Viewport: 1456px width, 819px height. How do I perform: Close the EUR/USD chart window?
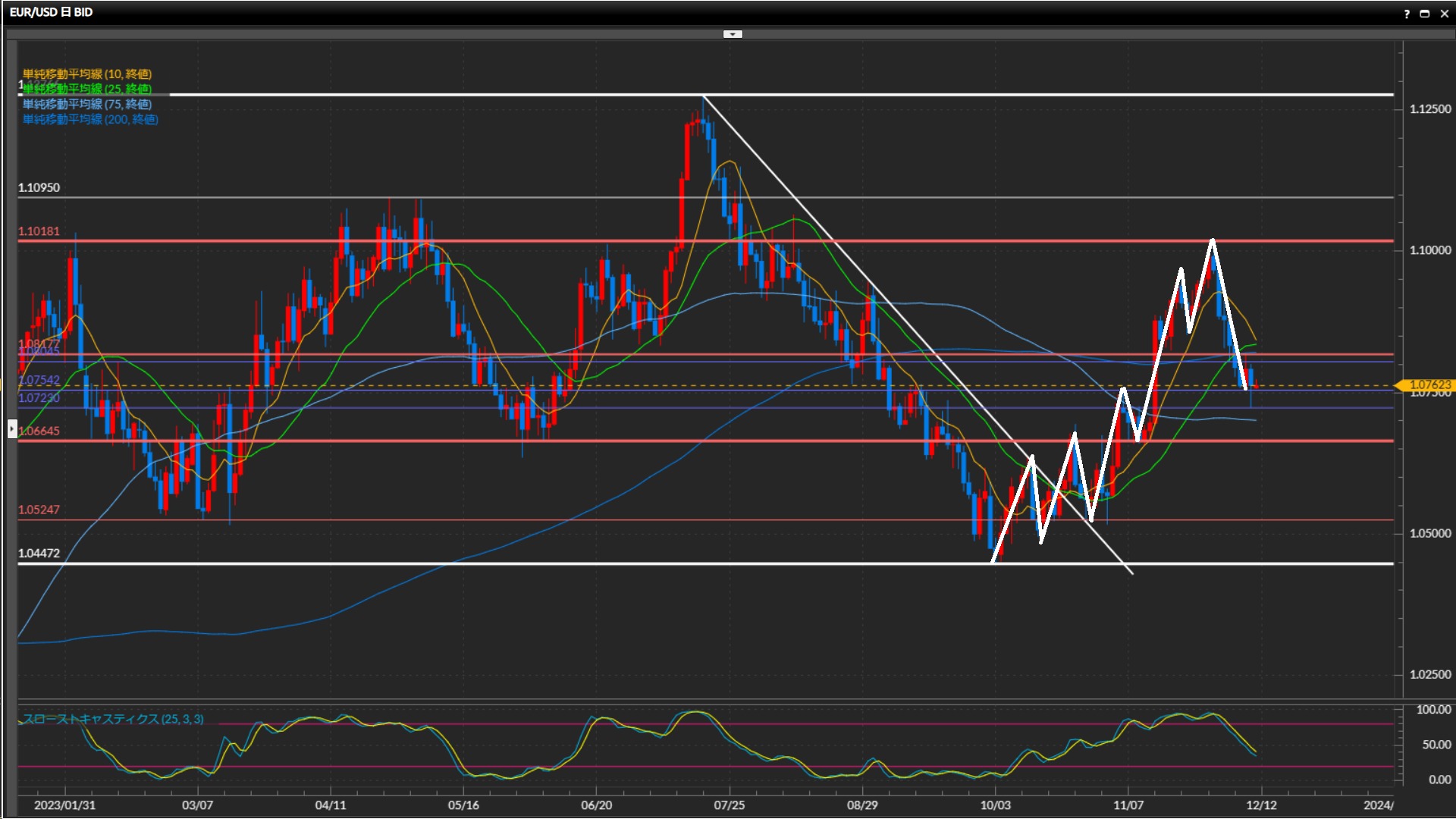[x=1444, y=14]
